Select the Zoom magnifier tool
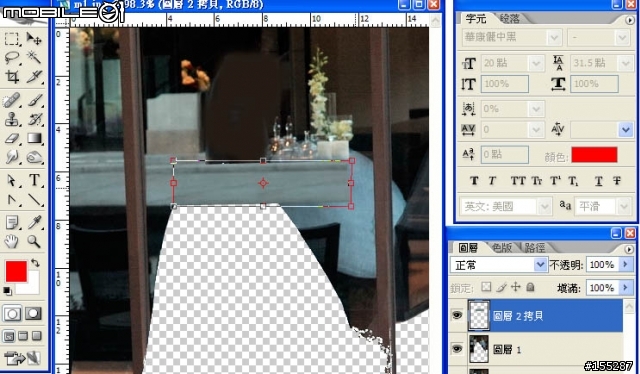This screenshot has height=374, width=640. [x=34, y=241]
